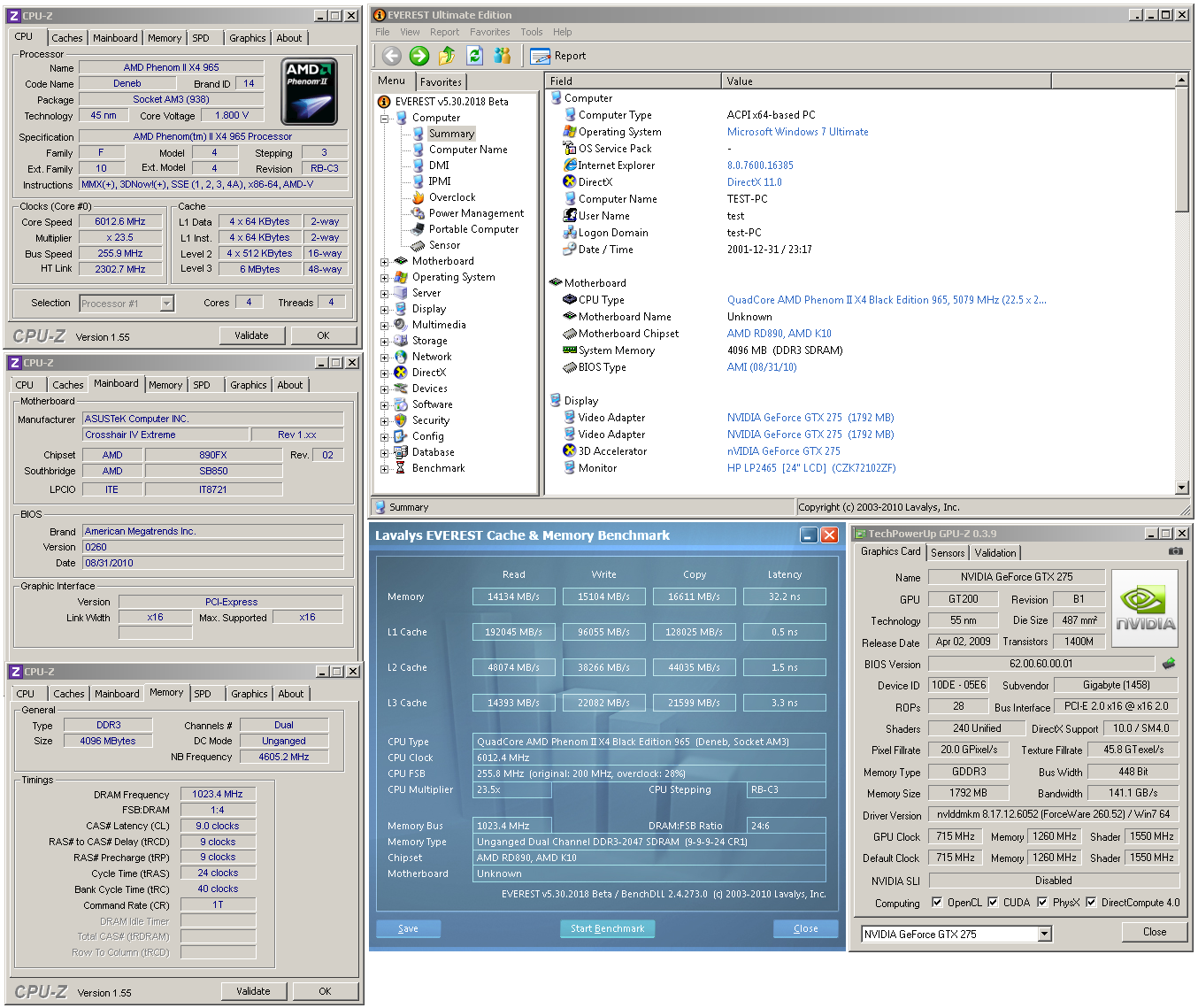Click the 3D Accelerator icon in summary list
Viewport: 1198px width, 1008px height.
(x=570, y=450)
